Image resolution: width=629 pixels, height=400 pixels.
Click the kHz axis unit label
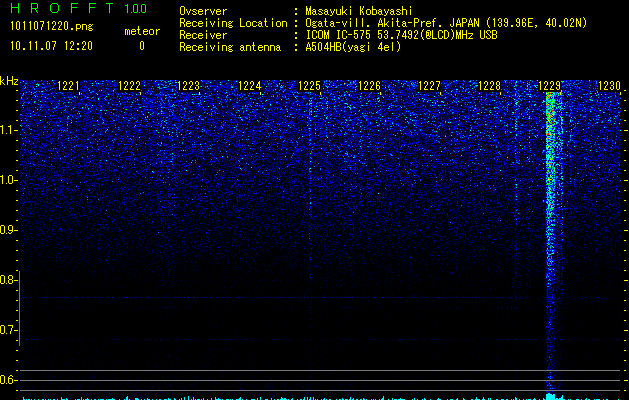click(x=10, y=81)
